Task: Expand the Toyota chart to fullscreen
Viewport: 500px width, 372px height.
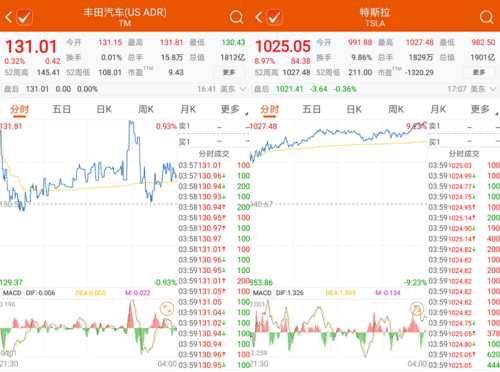Action: (167, 309)
